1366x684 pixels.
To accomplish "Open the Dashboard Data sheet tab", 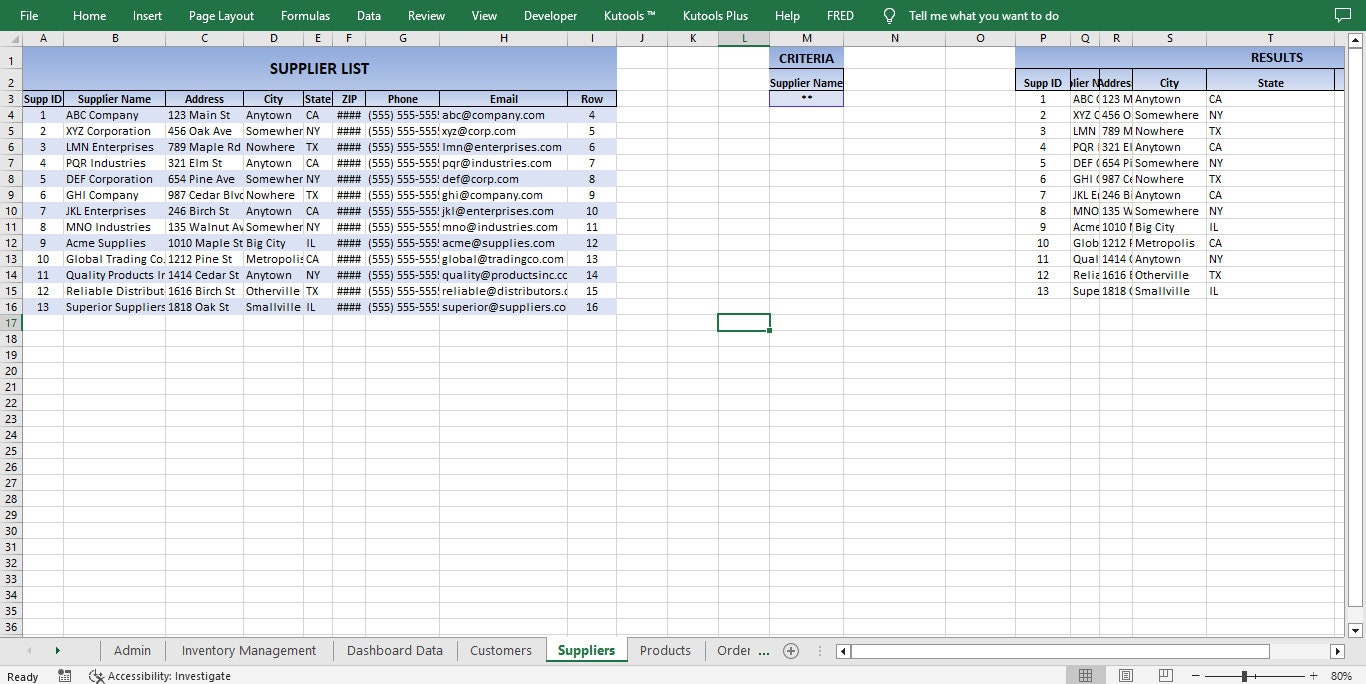I will point(394,650).
